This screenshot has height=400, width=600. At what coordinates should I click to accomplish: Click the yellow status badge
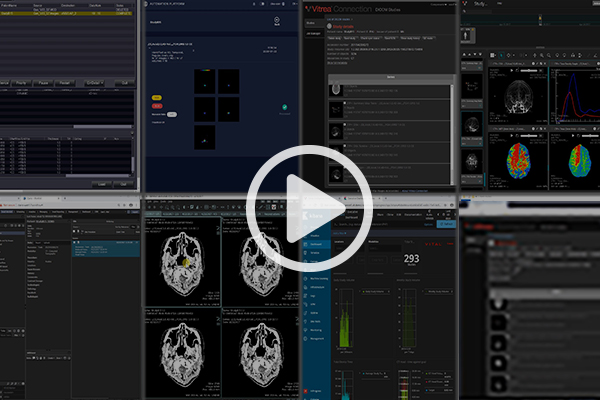click(x=158, y=97)
